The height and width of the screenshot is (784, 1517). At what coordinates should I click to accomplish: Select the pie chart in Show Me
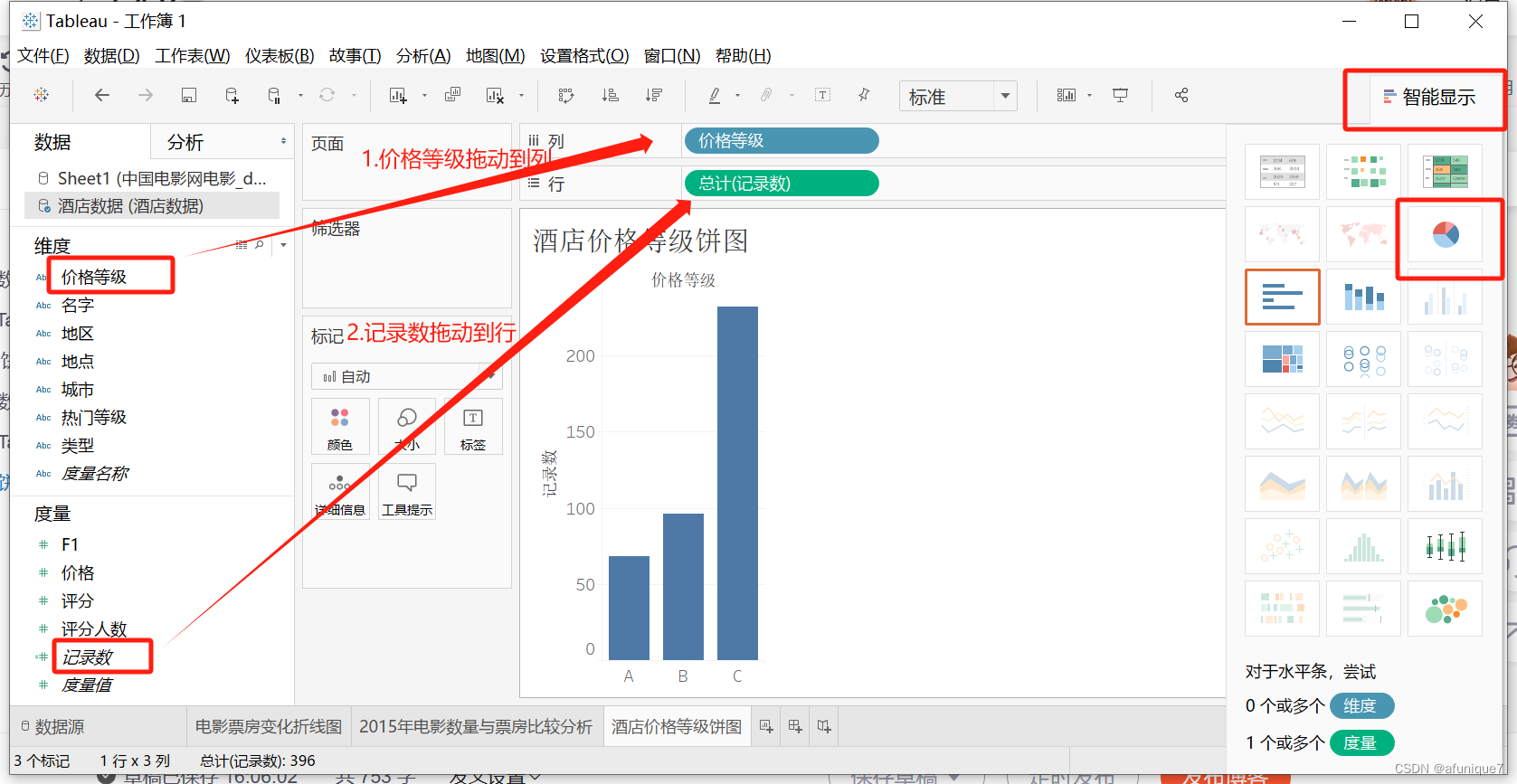tap(1446, 234)
